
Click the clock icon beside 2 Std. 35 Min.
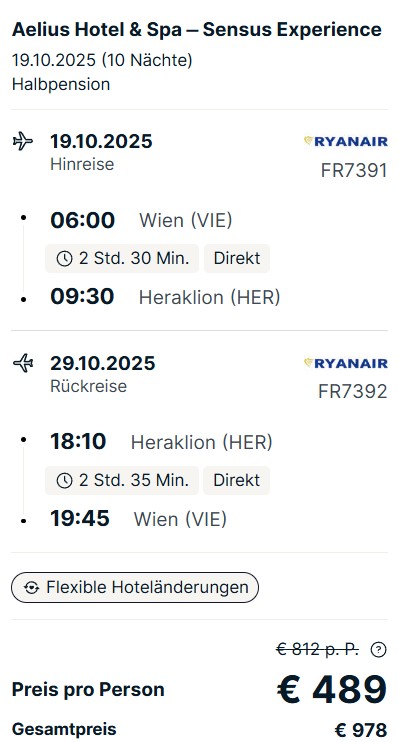[64, 480]
